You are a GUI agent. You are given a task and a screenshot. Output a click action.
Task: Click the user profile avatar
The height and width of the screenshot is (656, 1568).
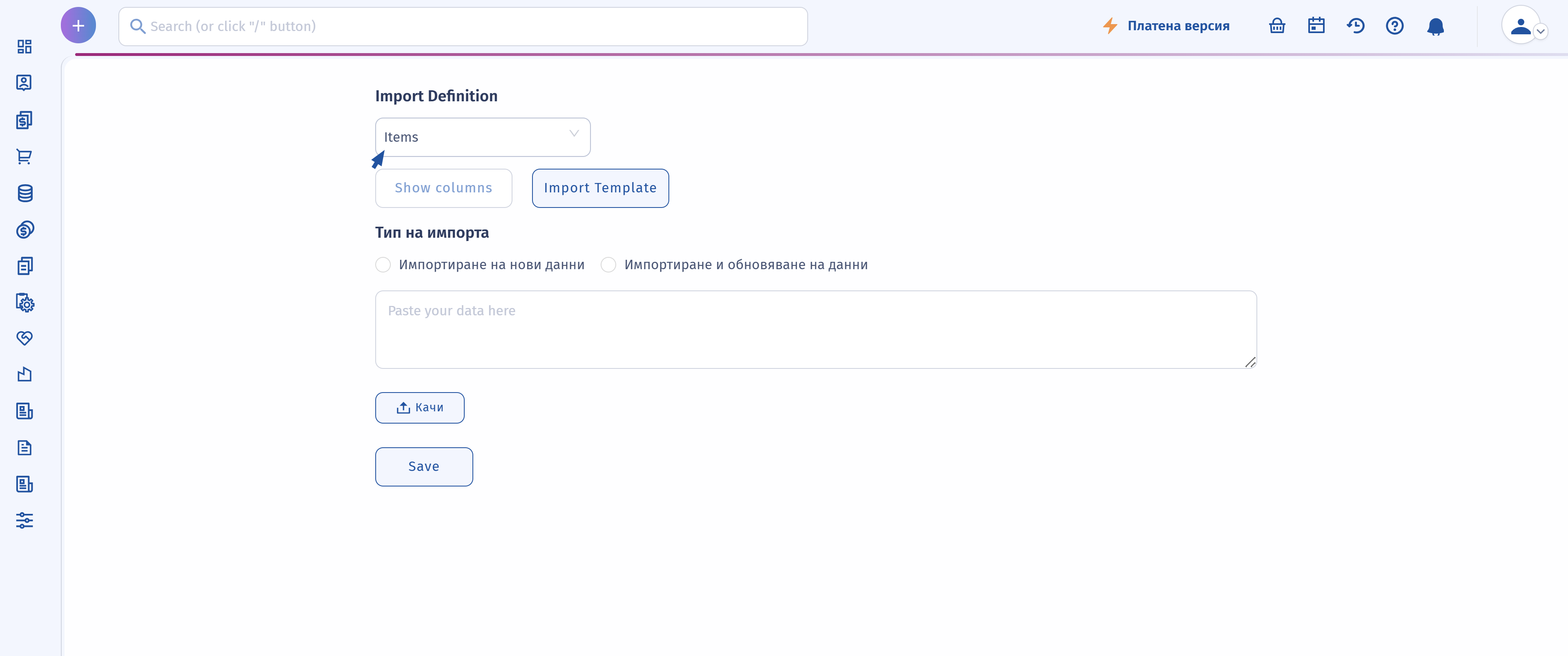[x=1521, y=26]
